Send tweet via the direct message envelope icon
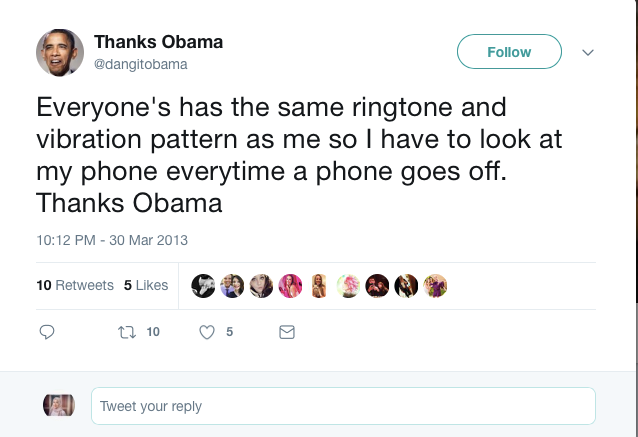Viewport: 638px width, 437px height. (287, 332)
